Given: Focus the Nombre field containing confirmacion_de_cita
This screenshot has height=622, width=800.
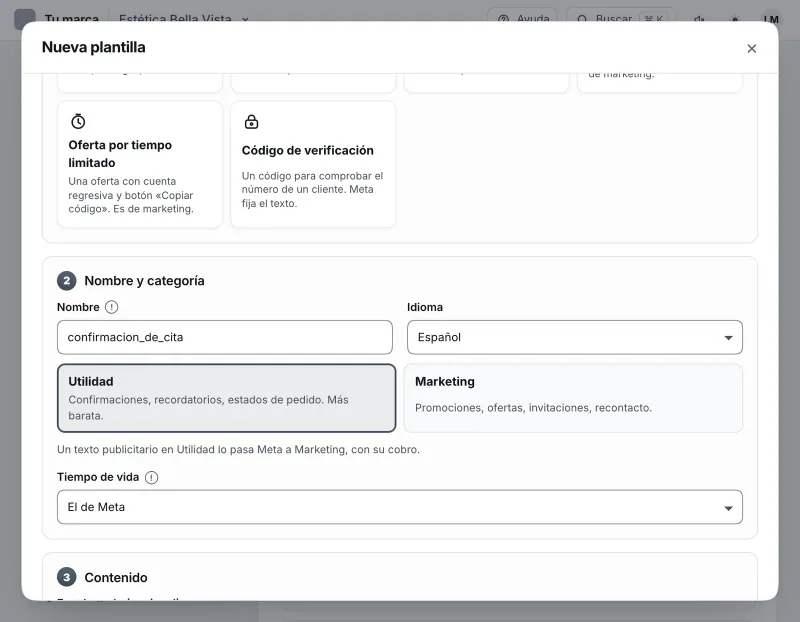Looking at the screenshot, I should coord(224,337).
